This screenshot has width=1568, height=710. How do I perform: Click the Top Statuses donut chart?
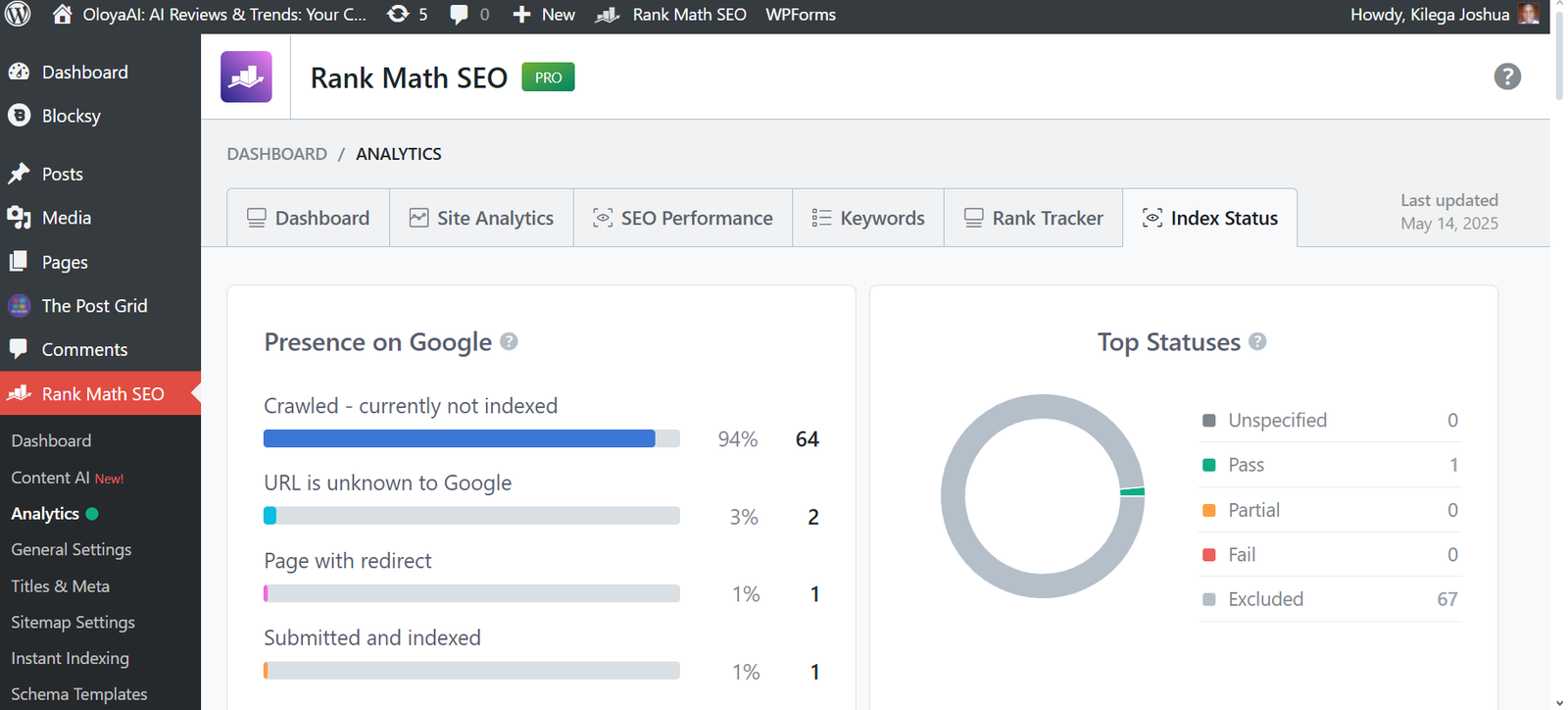coord(1043,496)
